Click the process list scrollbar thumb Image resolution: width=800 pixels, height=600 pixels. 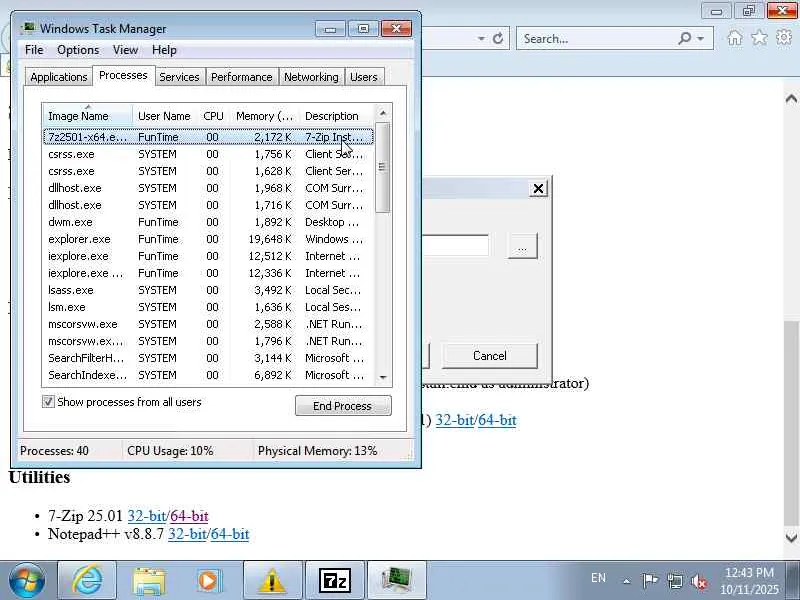[383, 167]
